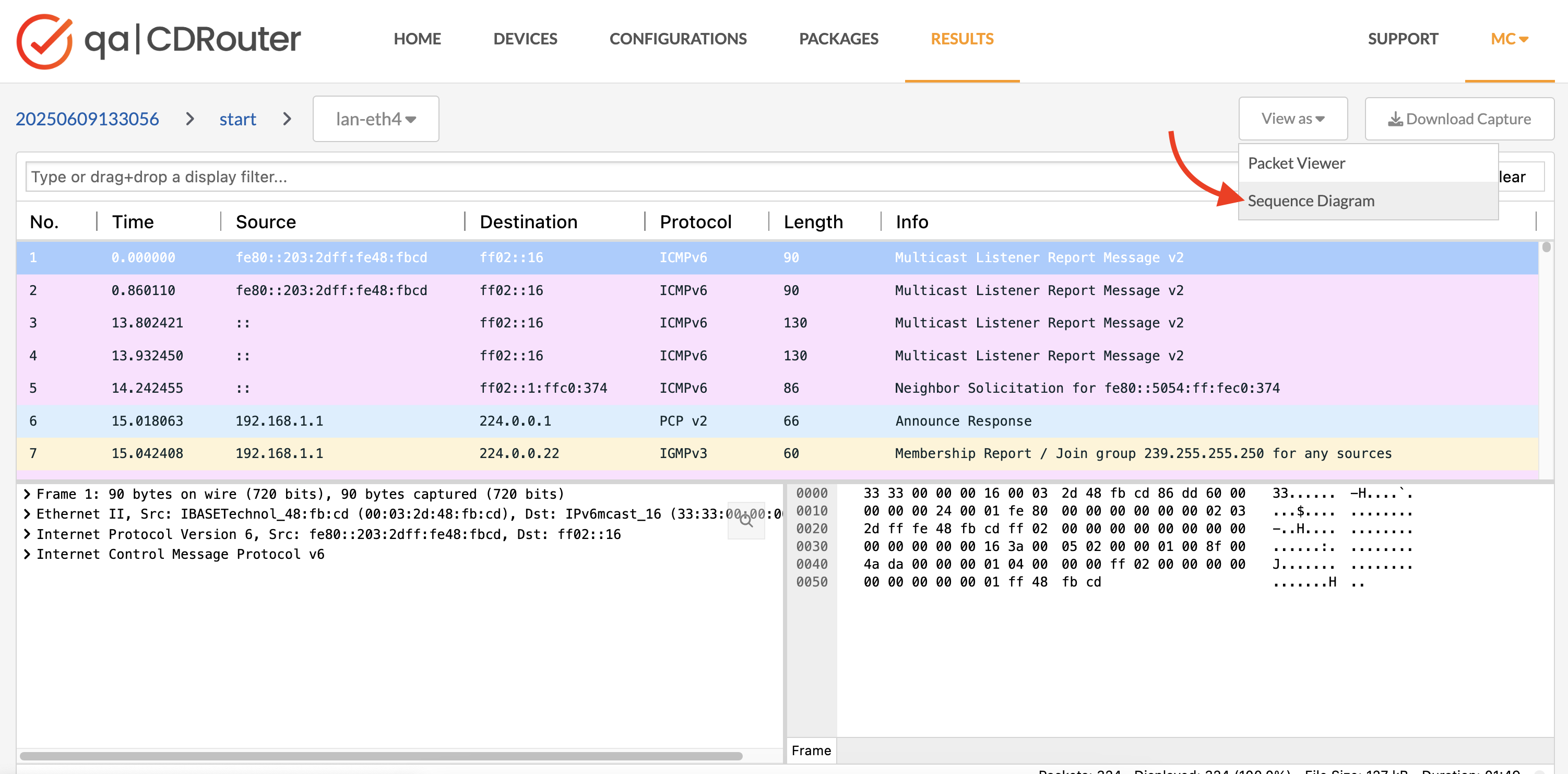Select Packet Viewer from the menu
Screen dimensions: 1568x774
(x=1368, y=163)
